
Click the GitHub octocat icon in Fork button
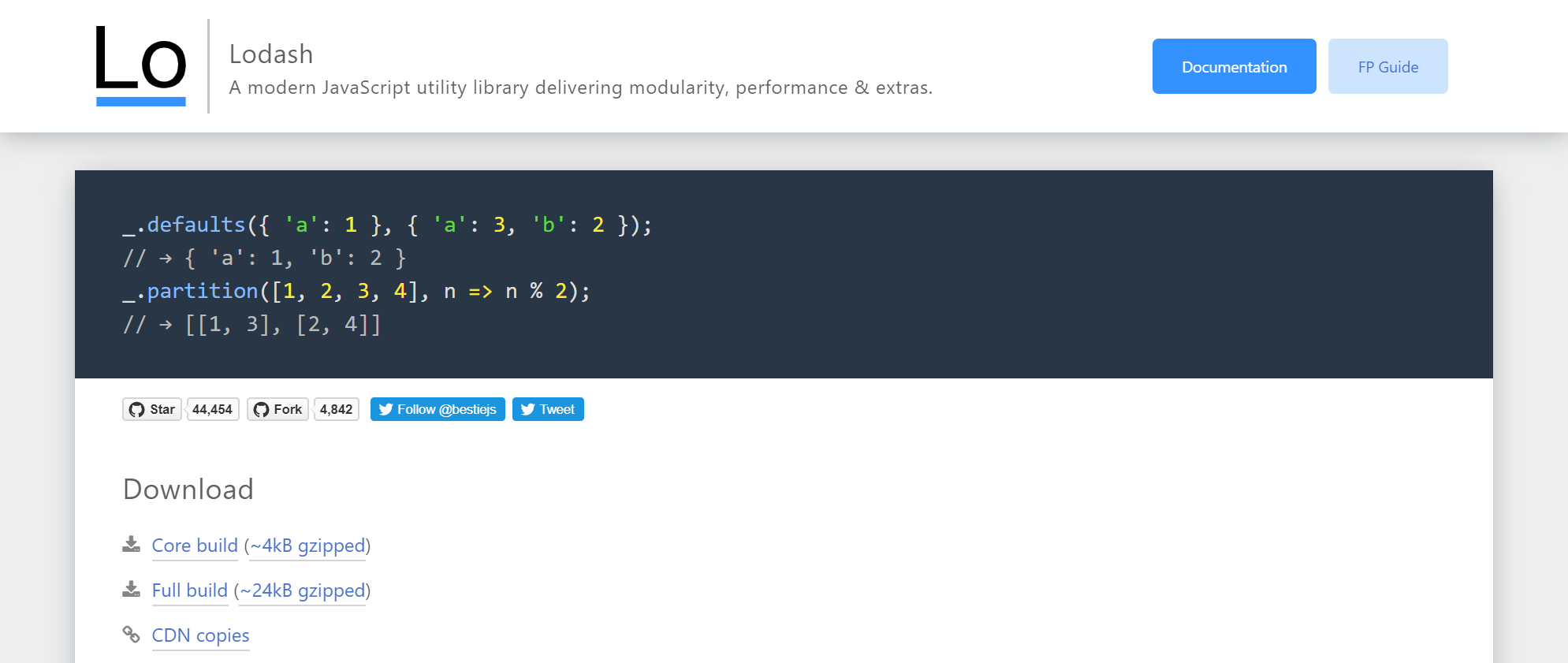point(262,409)
